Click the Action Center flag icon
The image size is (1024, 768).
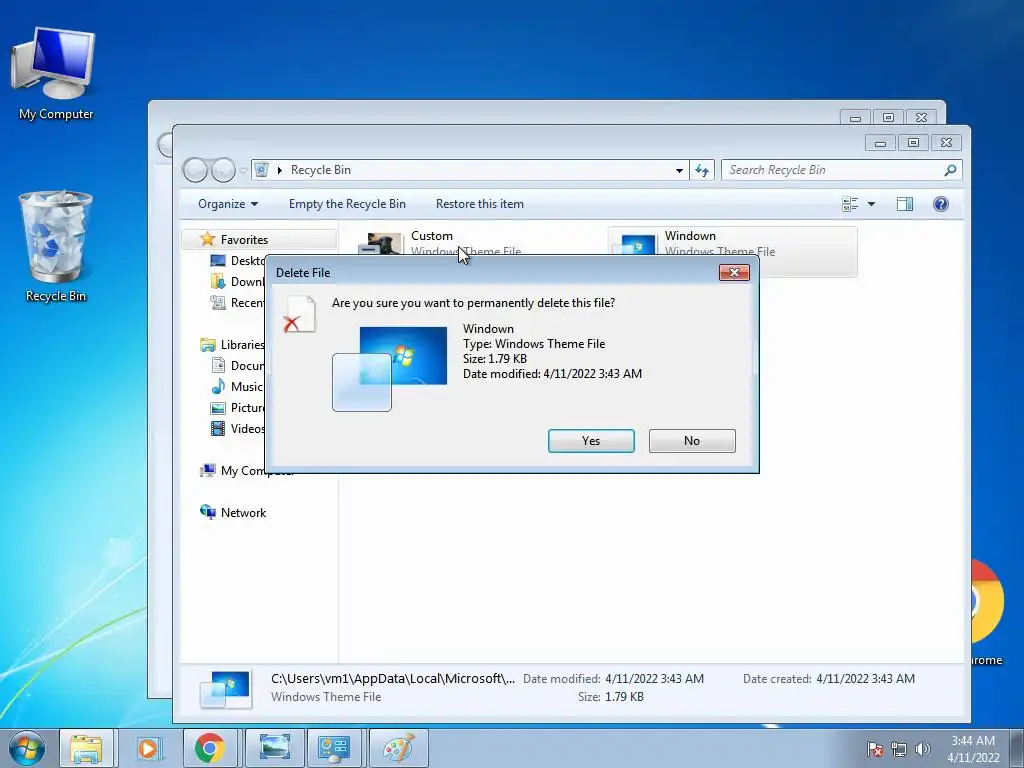pos(875,749)
